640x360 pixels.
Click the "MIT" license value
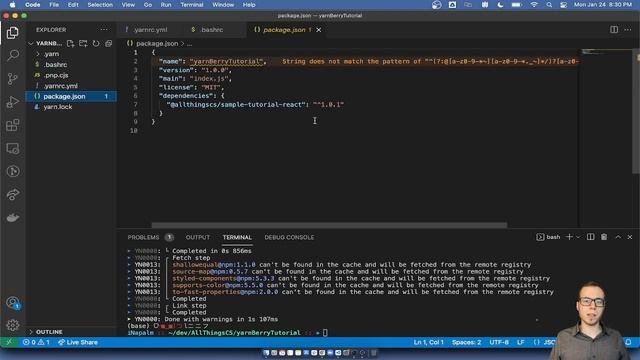coord(211,87)
